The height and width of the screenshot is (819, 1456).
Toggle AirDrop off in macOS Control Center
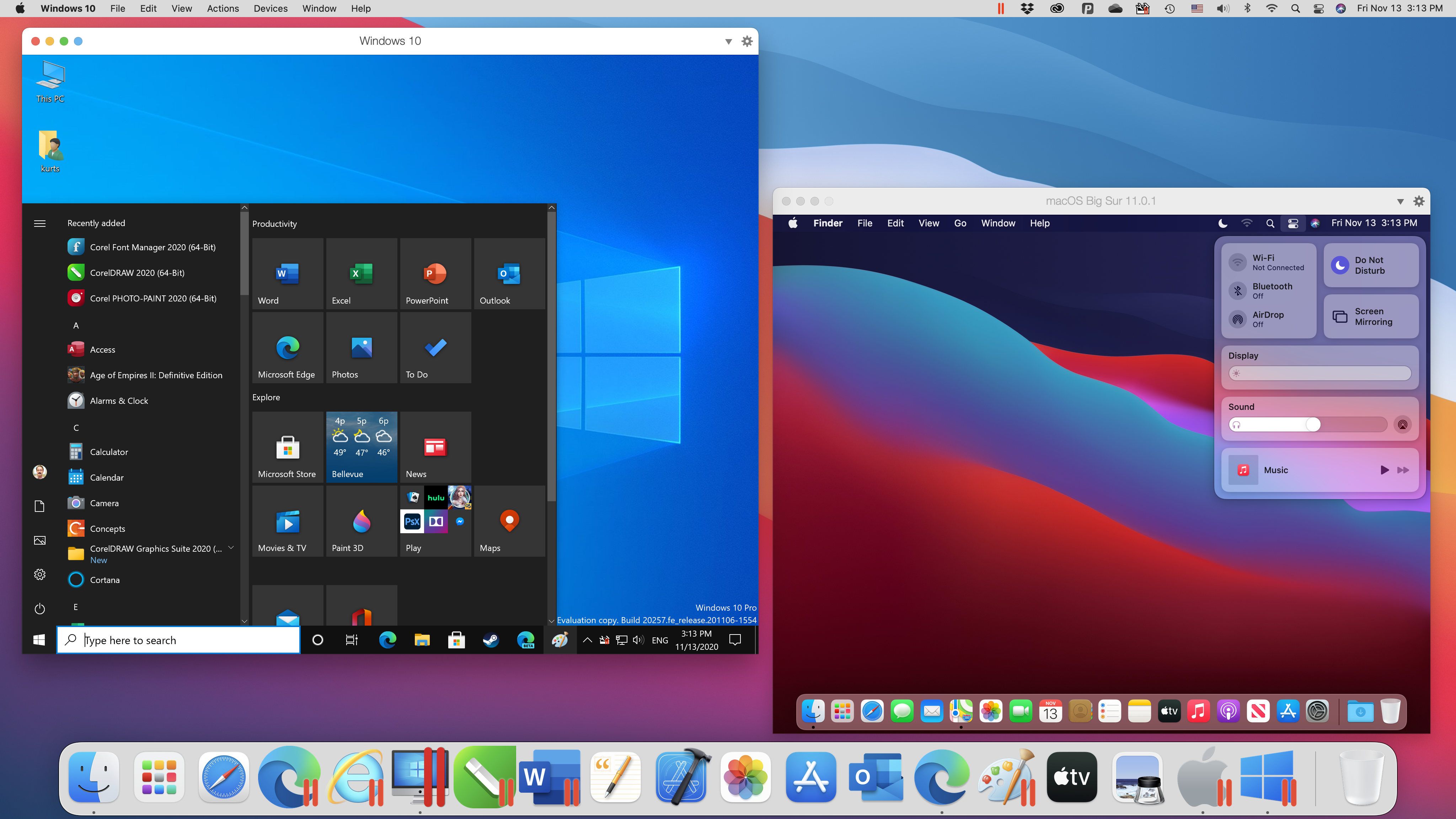pyautogui.click(x=1238, y=318)
